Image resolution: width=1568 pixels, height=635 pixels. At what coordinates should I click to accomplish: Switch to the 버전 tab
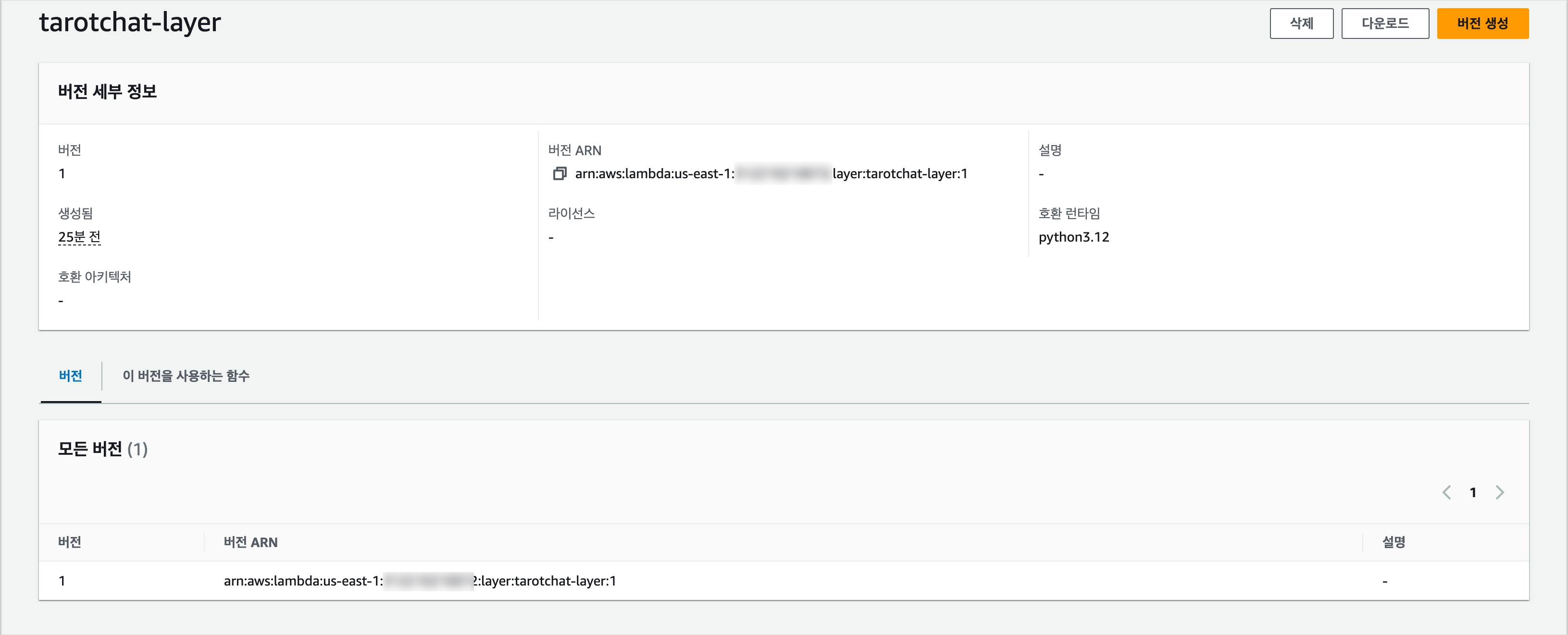pyautogui.click(x=71, y=376)
